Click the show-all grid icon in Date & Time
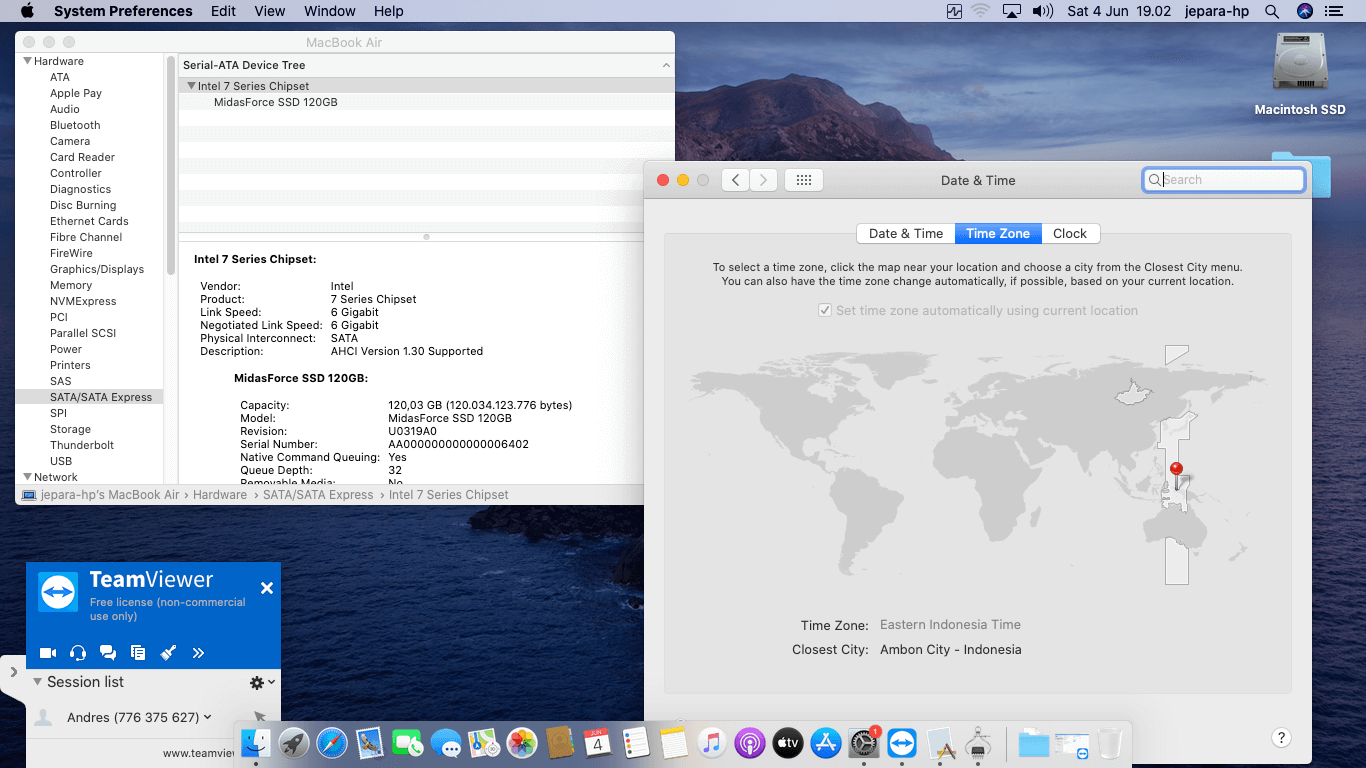Viewport: 1366px width, 768px height. (803, 180)
